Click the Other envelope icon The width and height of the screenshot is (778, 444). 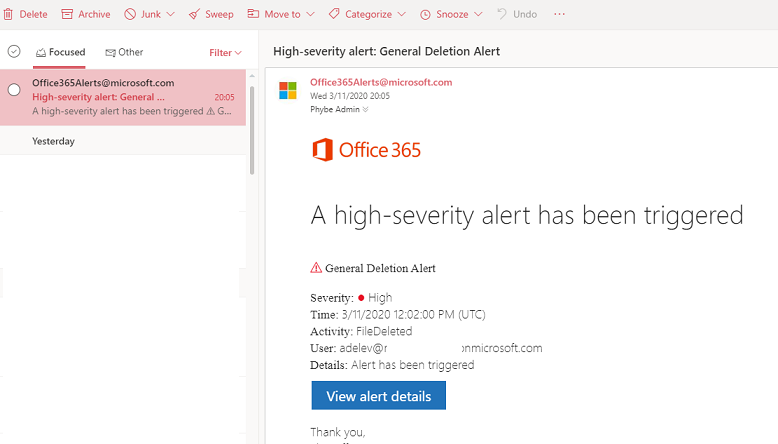point(110,53)
